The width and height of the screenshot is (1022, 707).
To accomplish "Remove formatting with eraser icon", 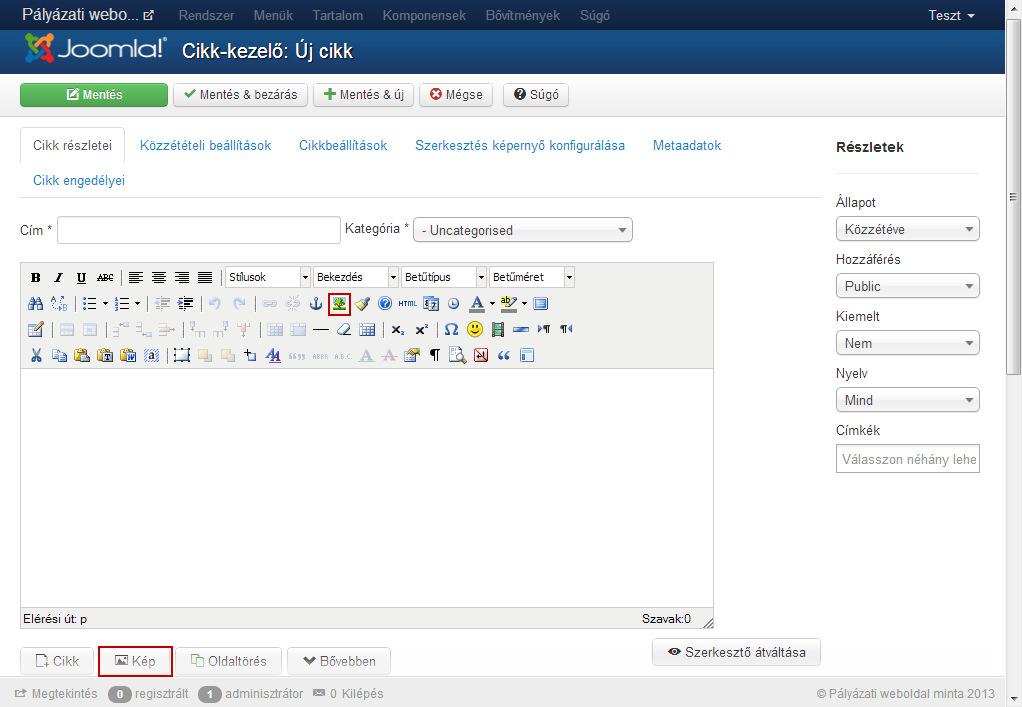I will [344, 330].
